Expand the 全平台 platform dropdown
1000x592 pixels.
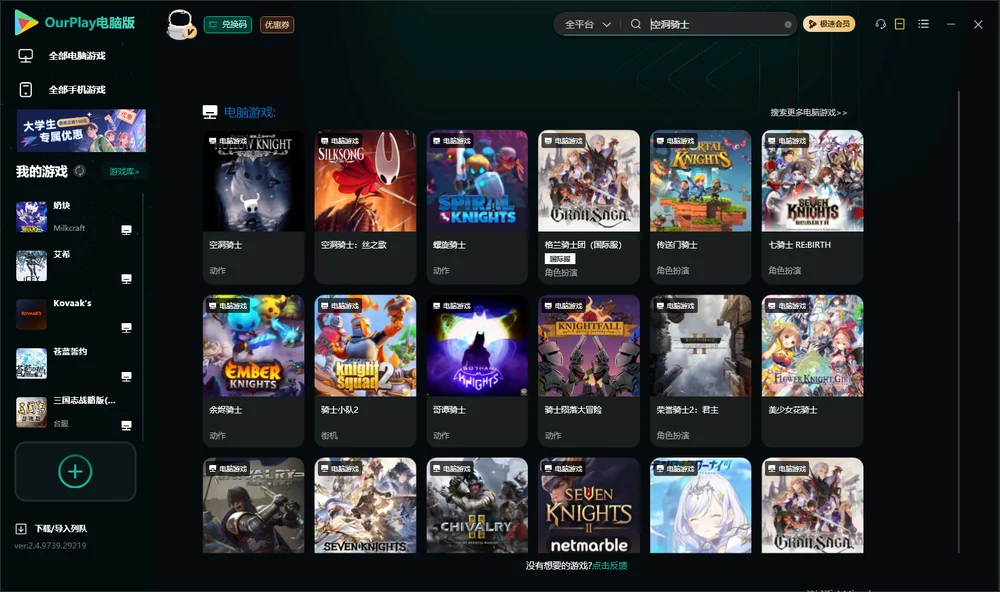(x=588, y=24)
